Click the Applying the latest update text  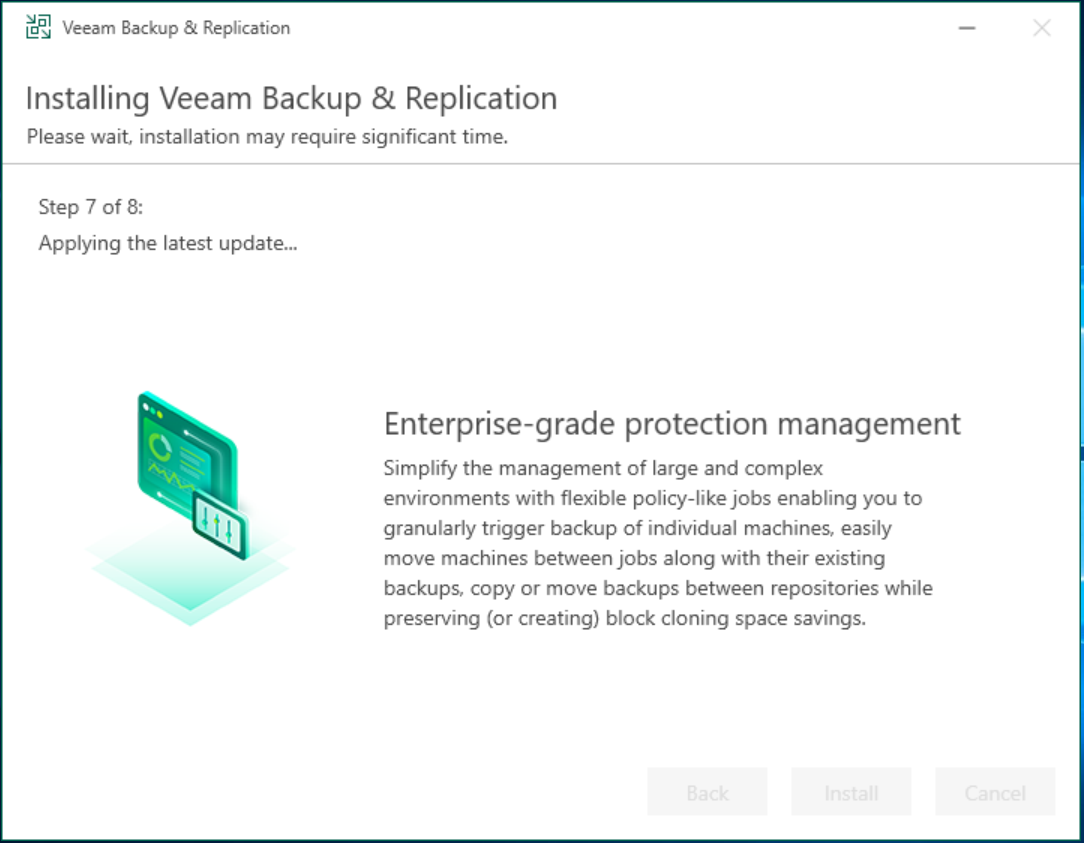pyautogui.click(x=168, y=242)
